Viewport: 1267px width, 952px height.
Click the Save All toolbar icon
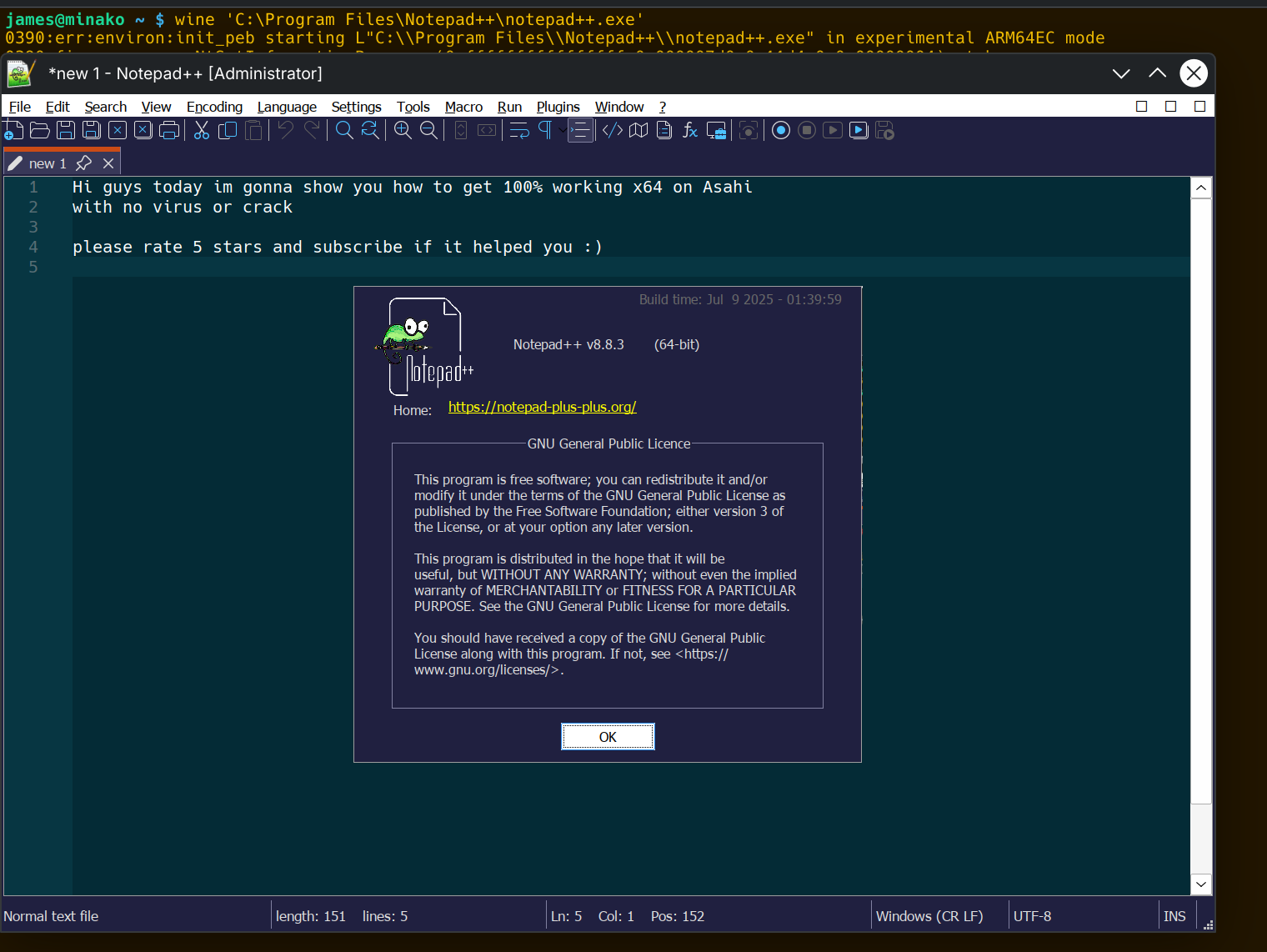point(92,130)
